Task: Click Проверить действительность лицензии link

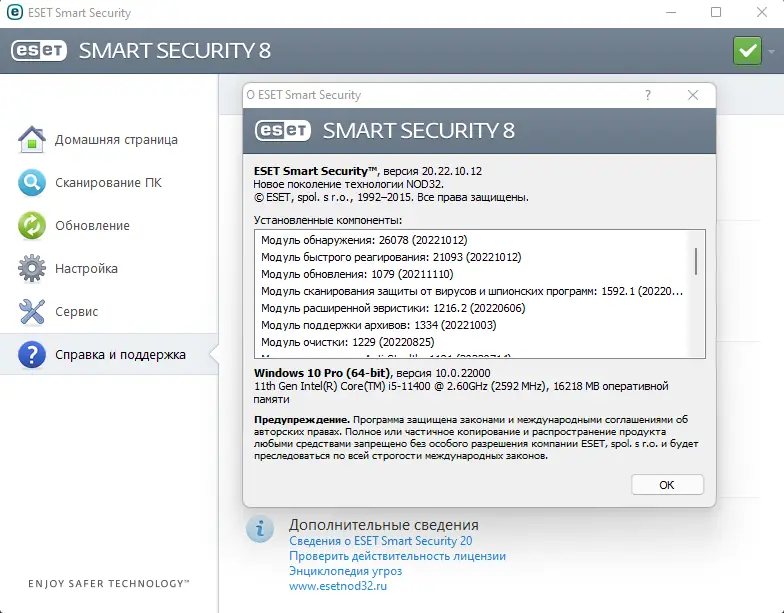Action: click(x=397, y=556)
